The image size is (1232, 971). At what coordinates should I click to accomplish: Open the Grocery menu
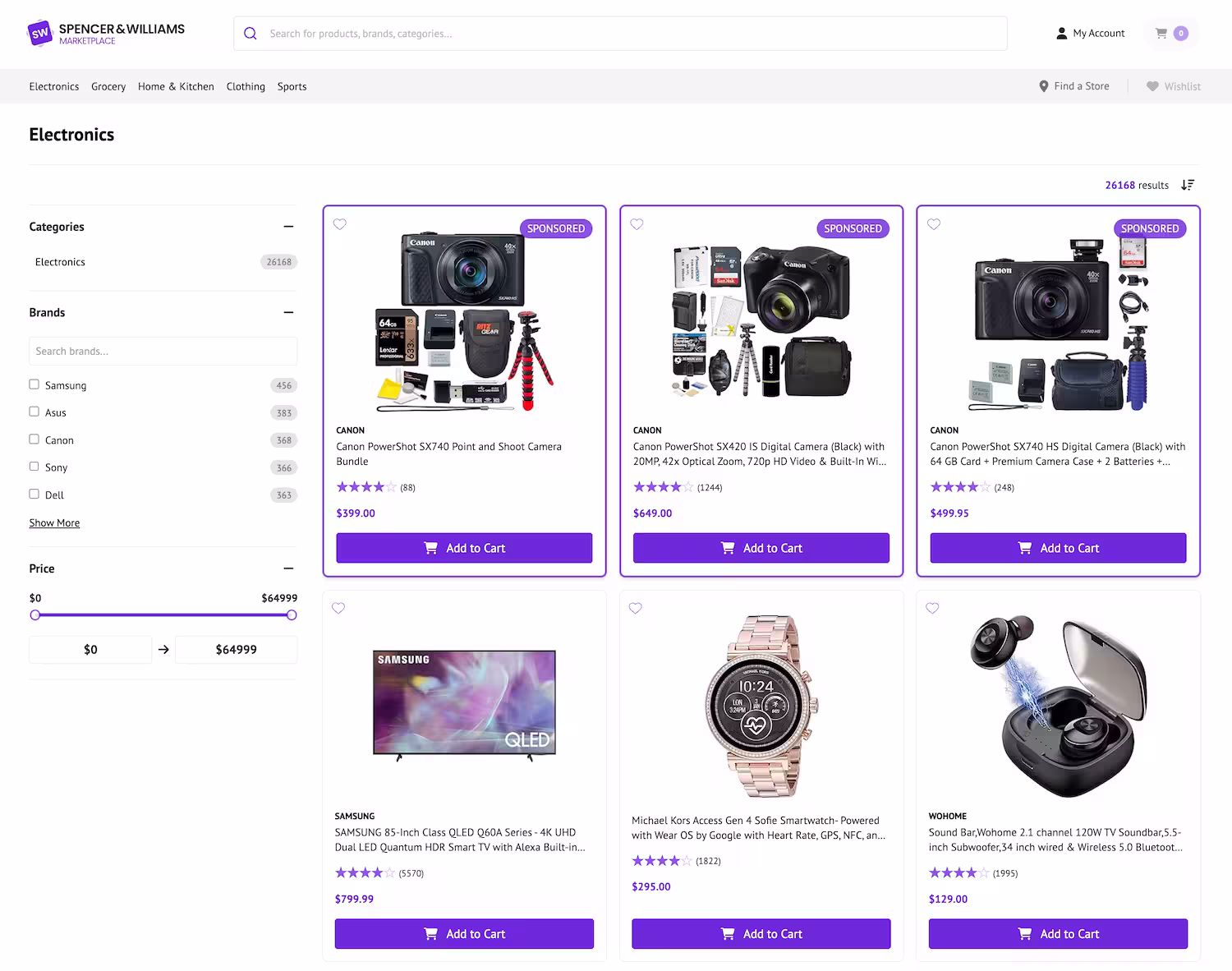[x=108, y=86]
